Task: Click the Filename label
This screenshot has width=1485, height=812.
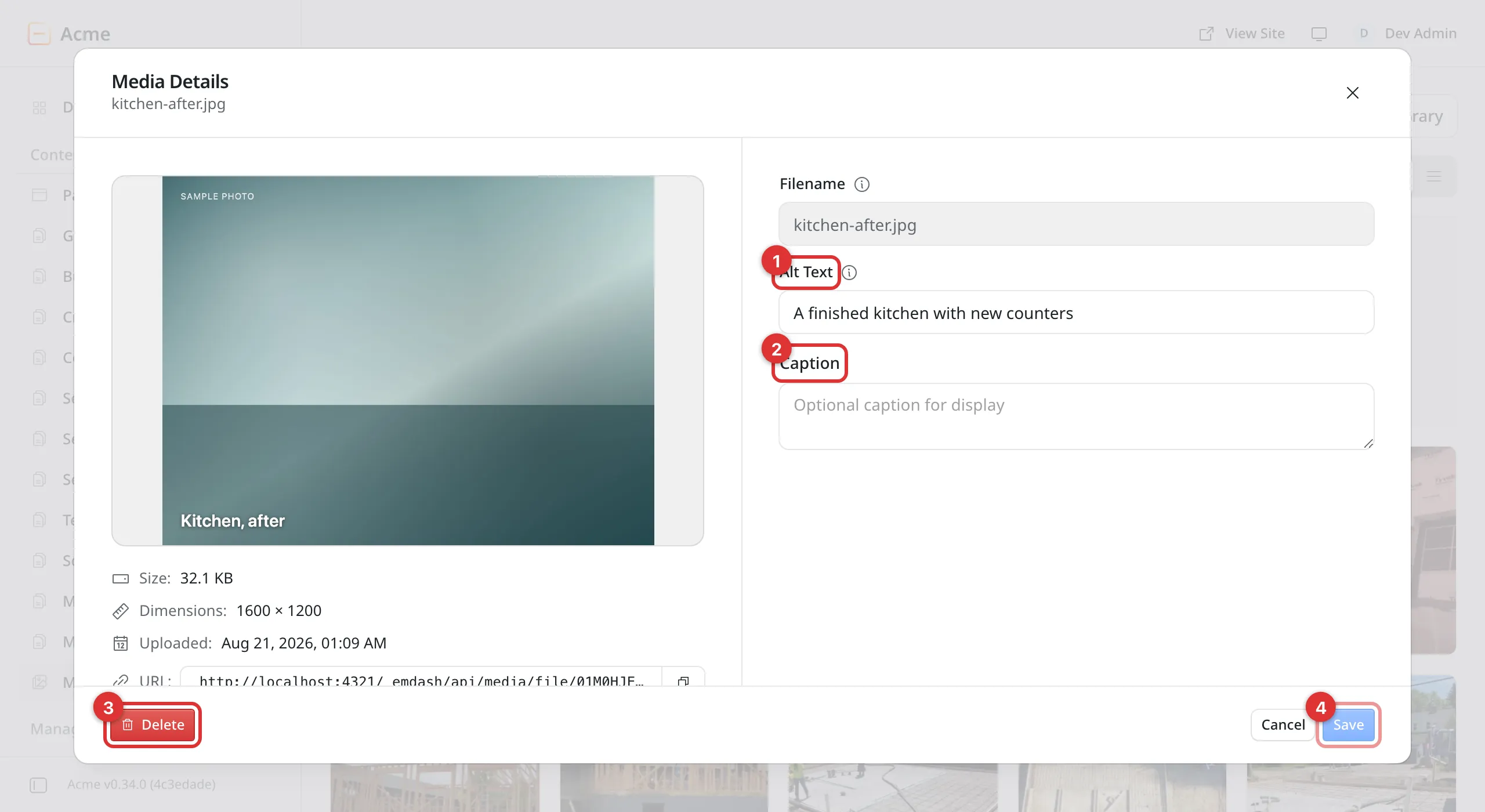Action: pos(812,184)
